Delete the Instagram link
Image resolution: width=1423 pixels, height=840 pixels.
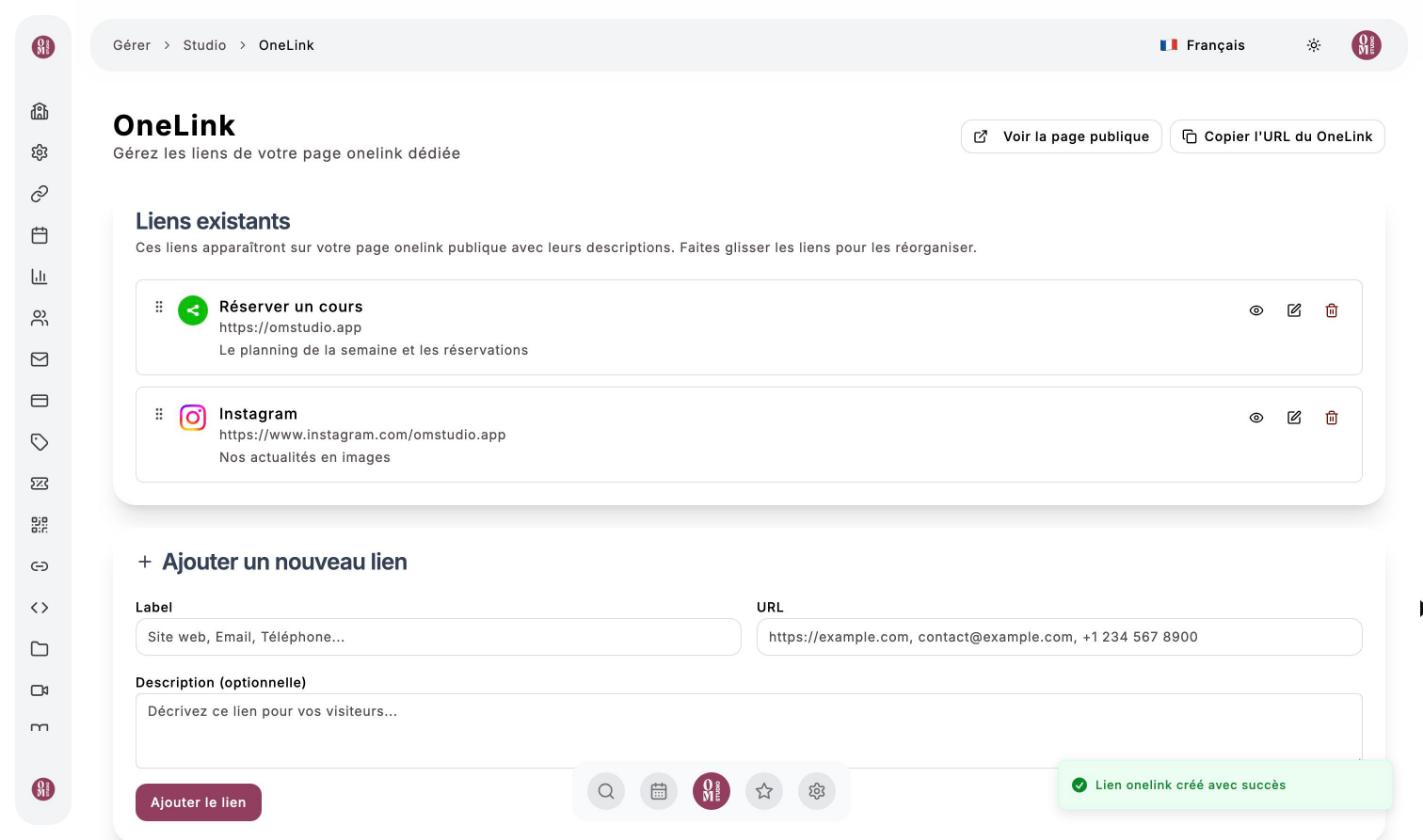(x=1332, y=418)
